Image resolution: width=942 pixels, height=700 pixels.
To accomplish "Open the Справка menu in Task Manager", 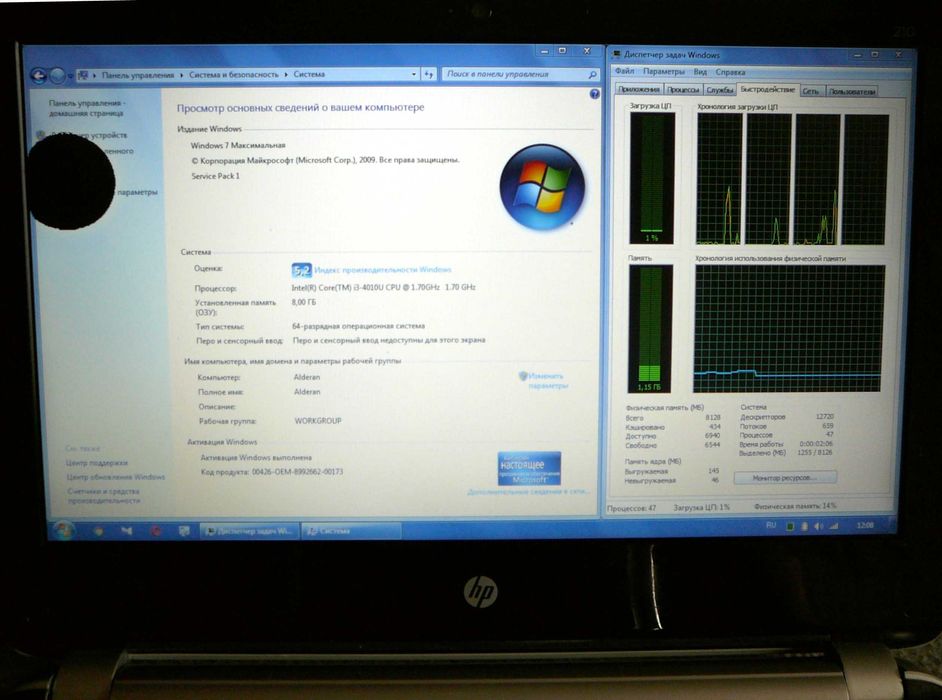I will click(730, 72).
